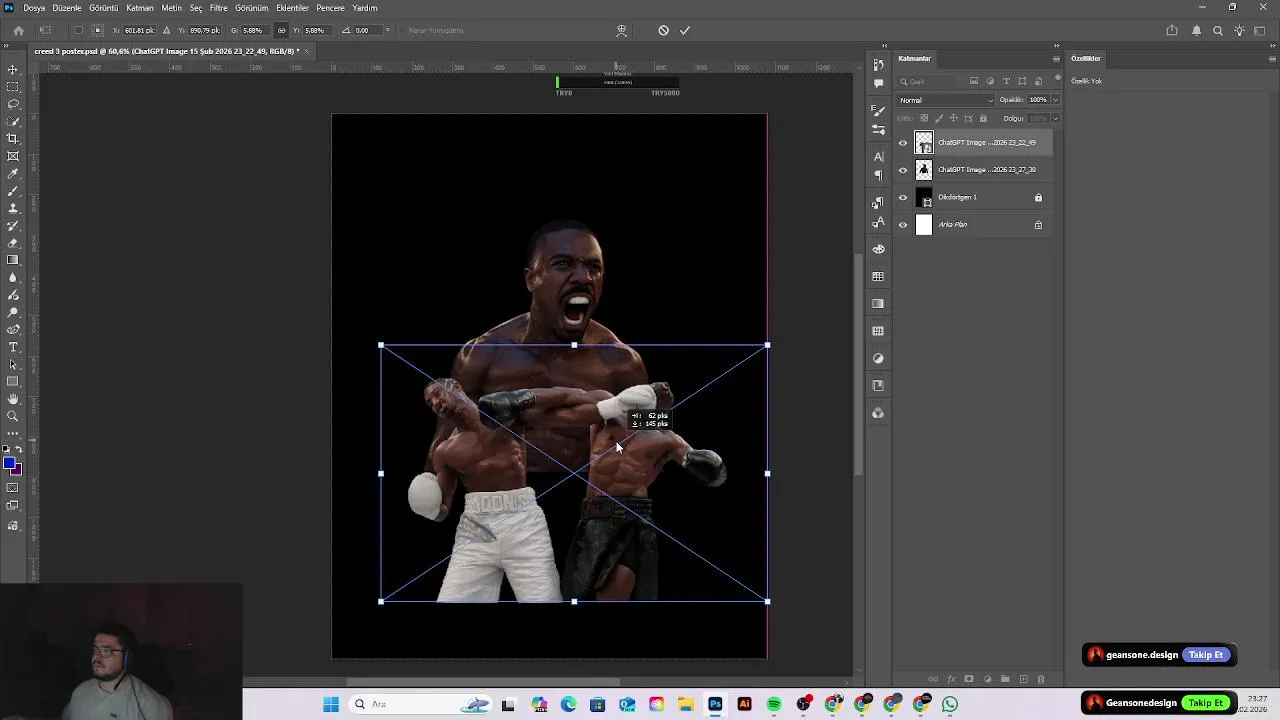Select the Eyedropper tool
The height and width of the screenshot is (720, 1280).
[13, 174]
